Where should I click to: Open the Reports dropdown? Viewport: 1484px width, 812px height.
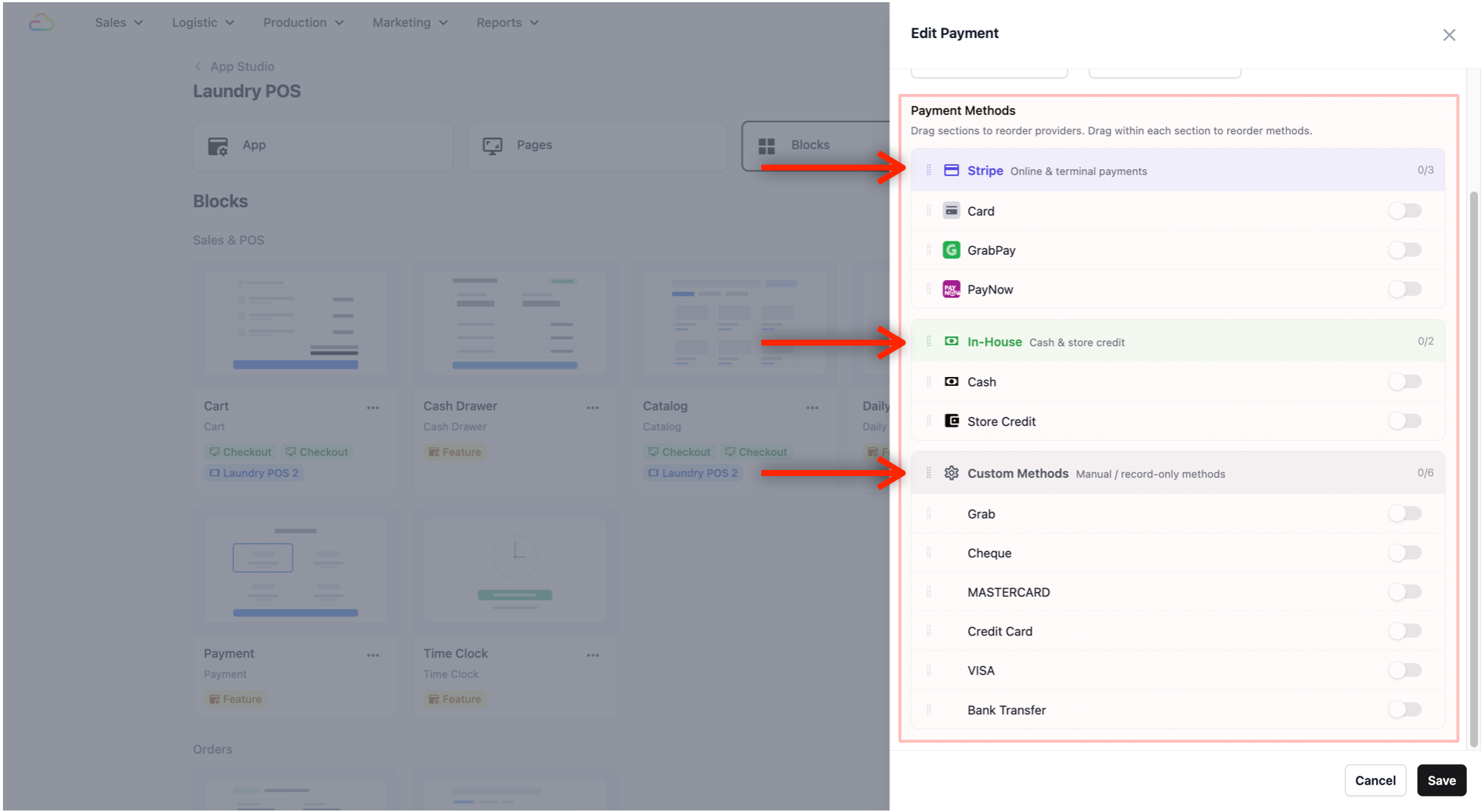coord(507,22)
